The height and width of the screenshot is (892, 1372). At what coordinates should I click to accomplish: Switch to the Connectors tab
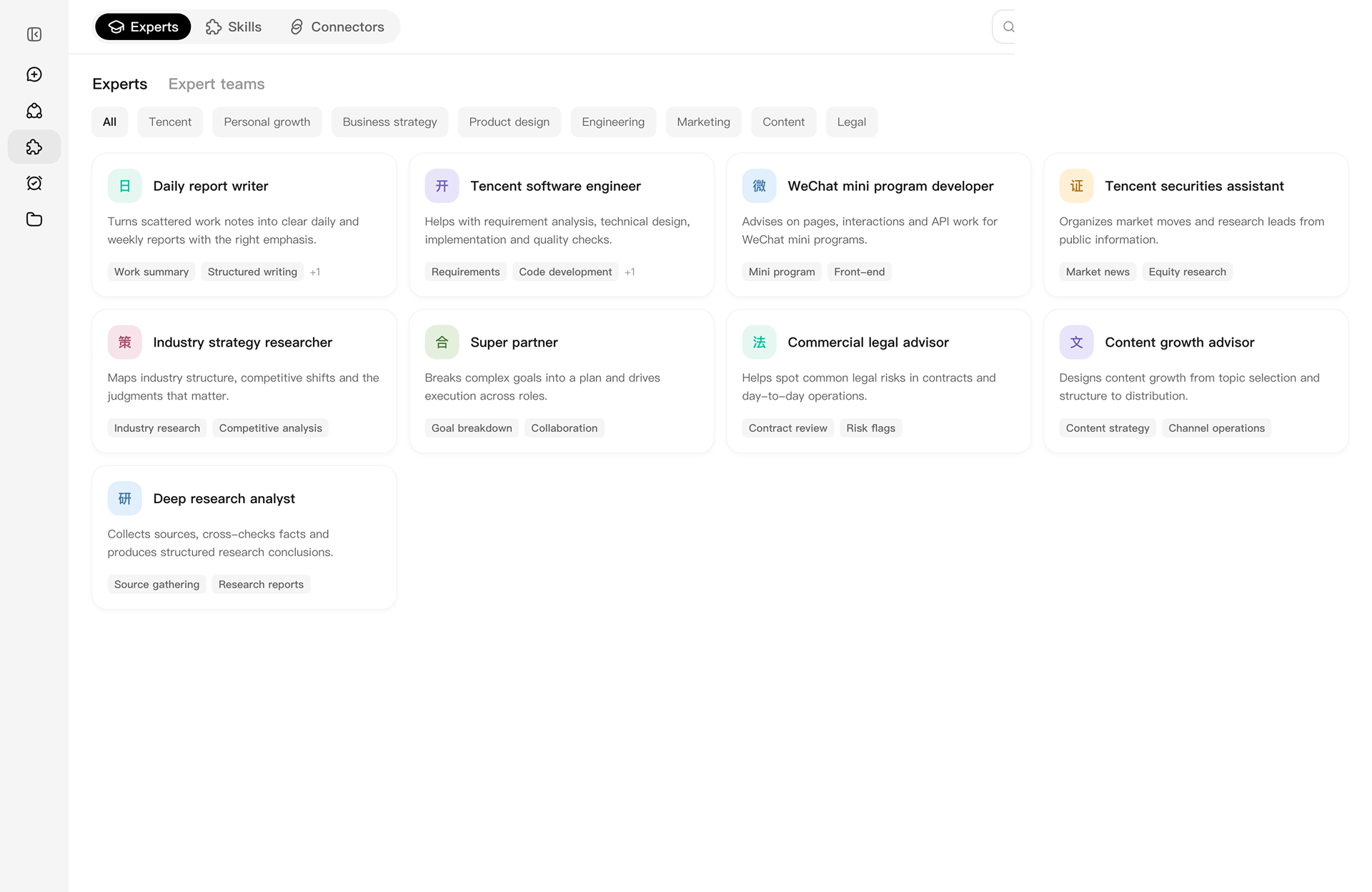pyautogui.click(x=337, y=27)
